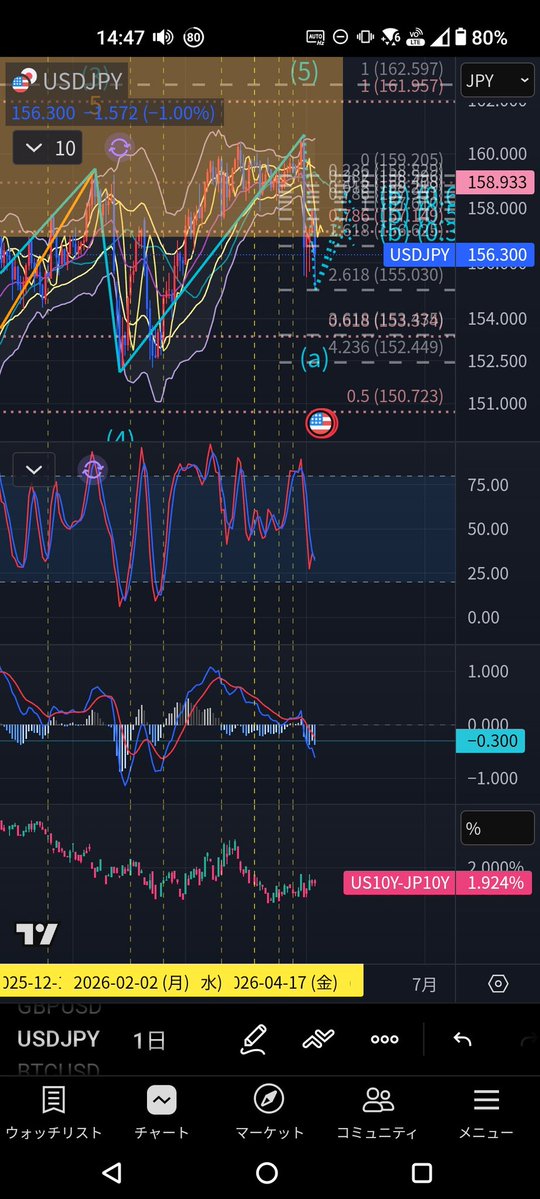
Task: Tap the 7月 time axis label
Action: click(x=425, y=984)
